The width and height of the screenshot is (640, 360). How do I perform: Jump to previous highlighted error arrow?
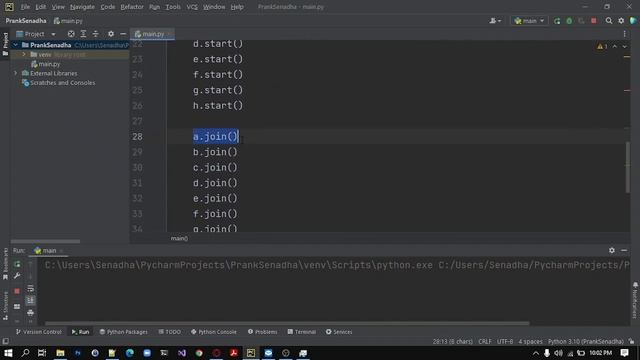pos(615,47)
